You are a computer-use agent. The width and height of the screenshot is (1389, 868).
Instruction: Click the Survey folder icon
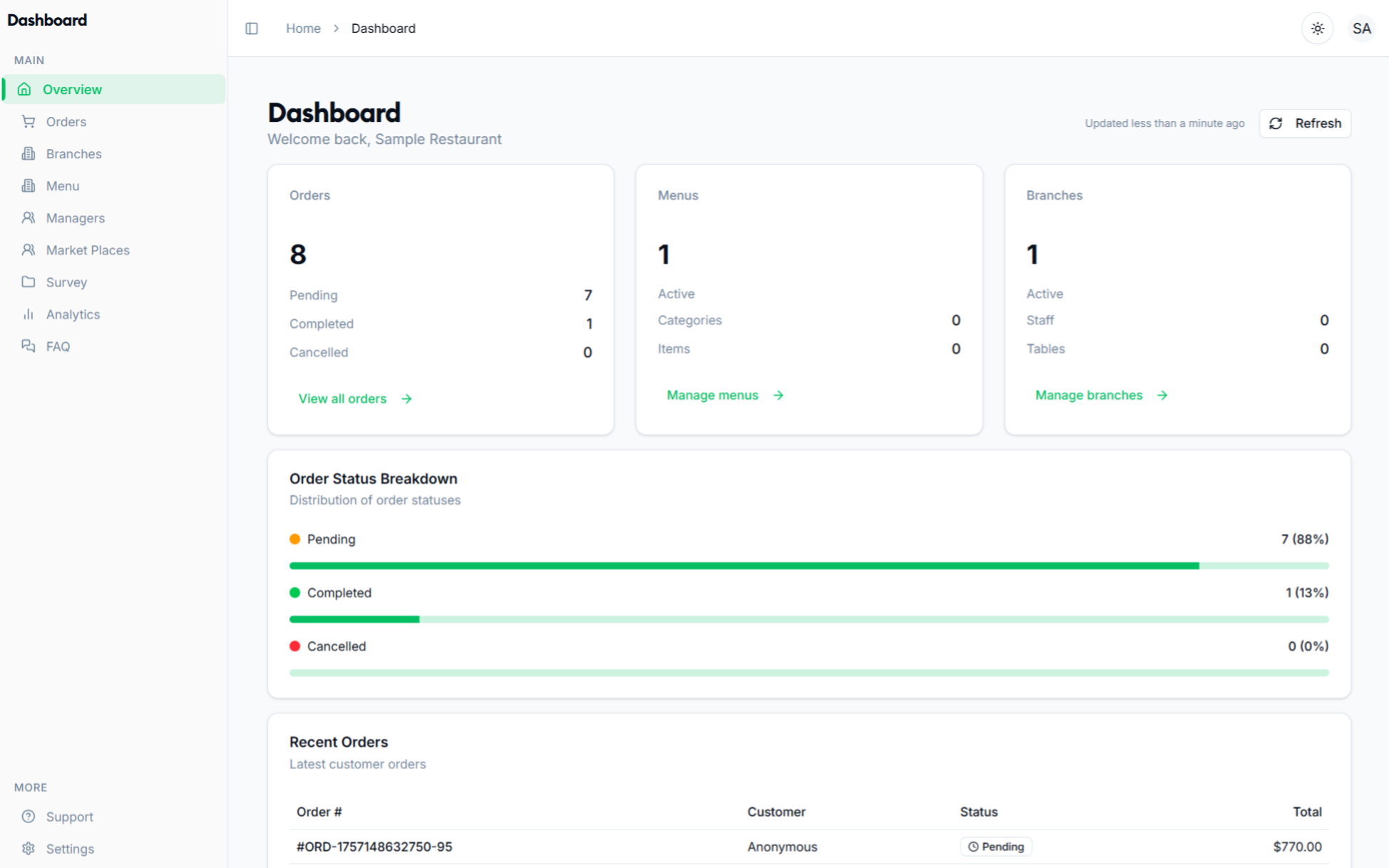[x=29, y=282]
